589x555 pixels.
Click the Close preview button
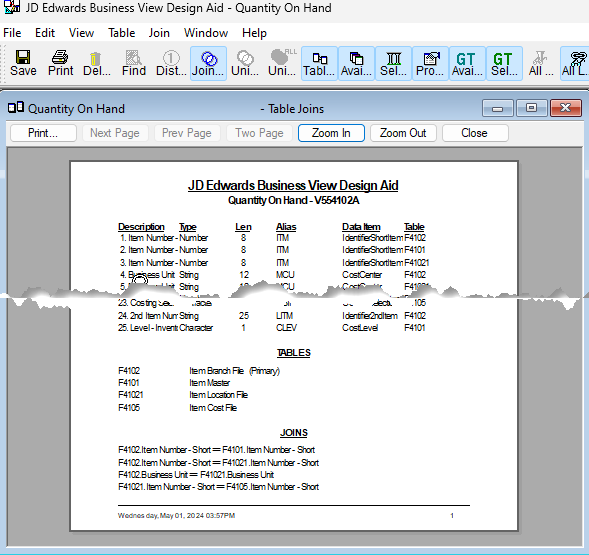point(475,133)
